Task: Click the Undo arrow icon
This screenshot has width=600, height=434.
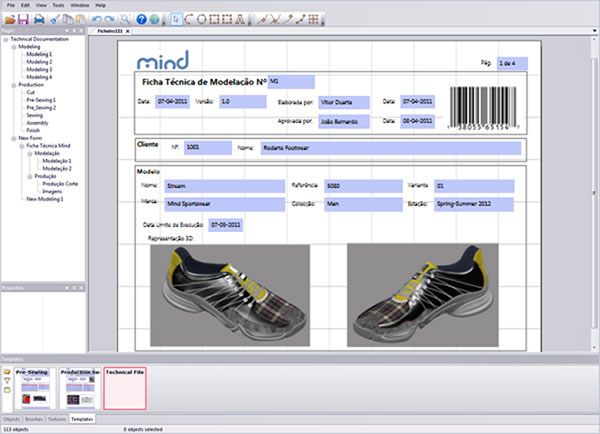Action: click(96, 19)
